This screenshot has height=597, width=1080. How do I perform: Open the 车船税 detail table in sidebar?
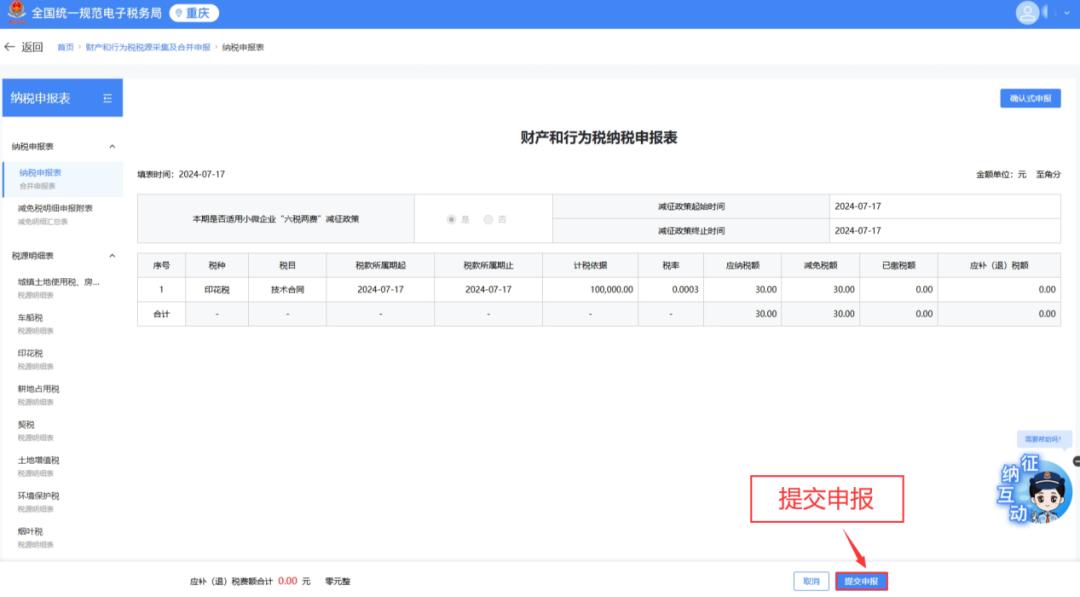30,318
